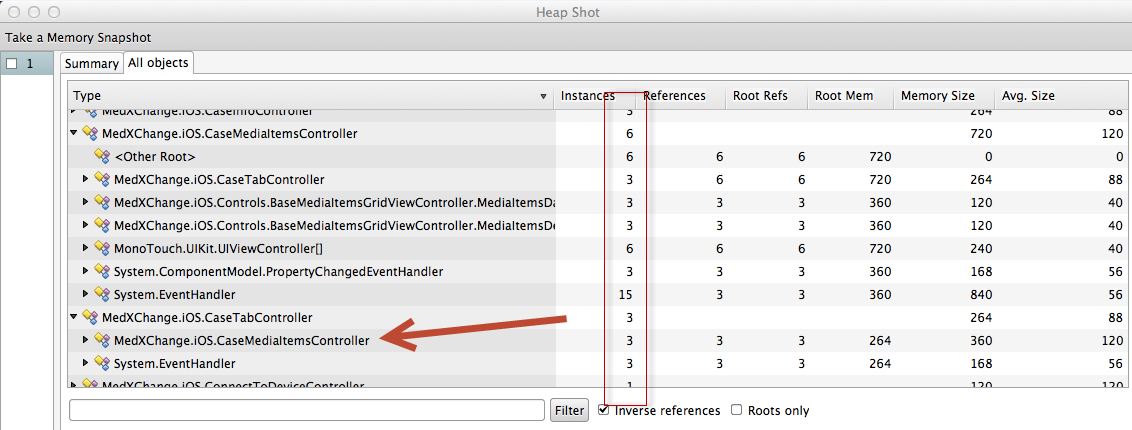Select the All objects tab
The height and width of the screenshot is (430, 1132).
(158, 63)
